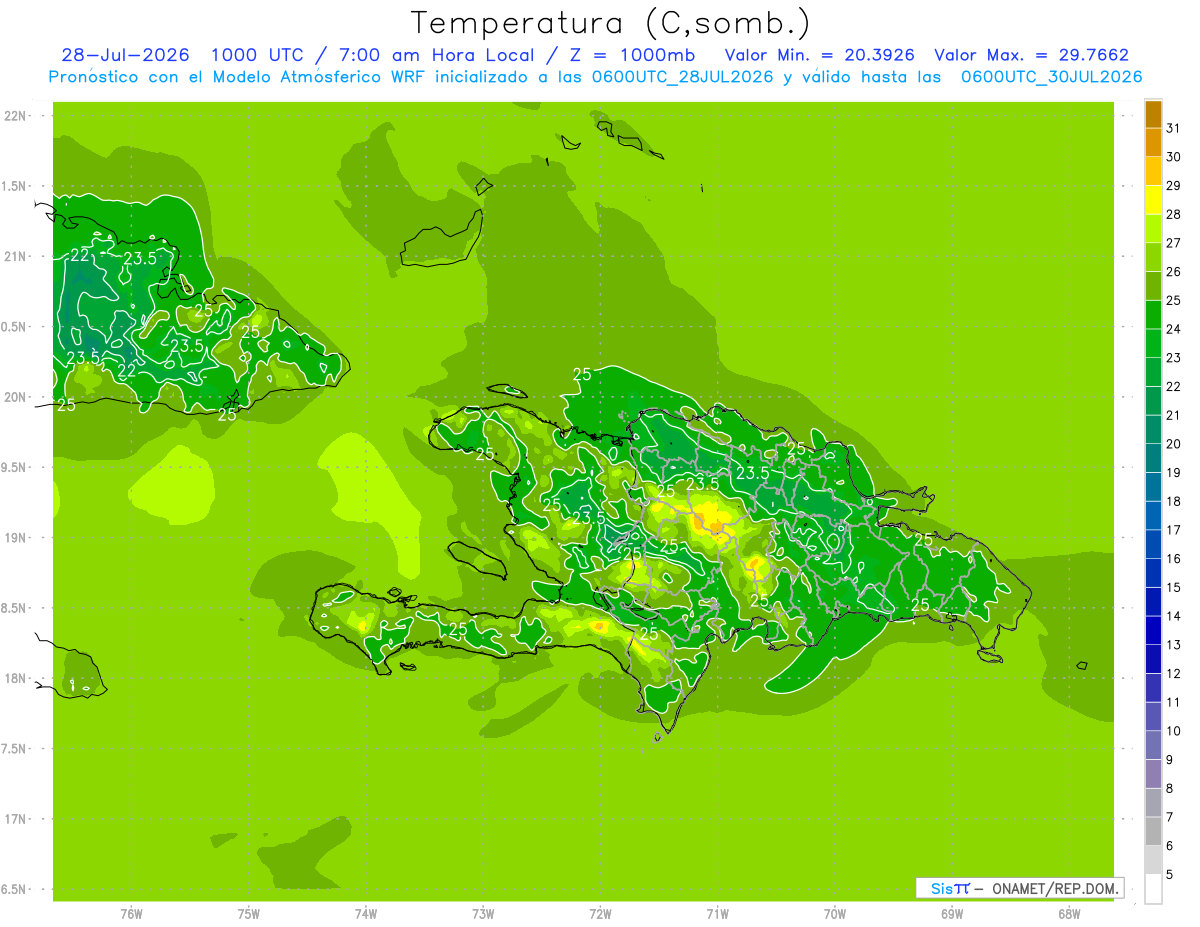Image resolution: width=1200 pixels, height=927 pixels.
Task: Click the latitude axis label "7.5N"
Action: coord(14,748)
